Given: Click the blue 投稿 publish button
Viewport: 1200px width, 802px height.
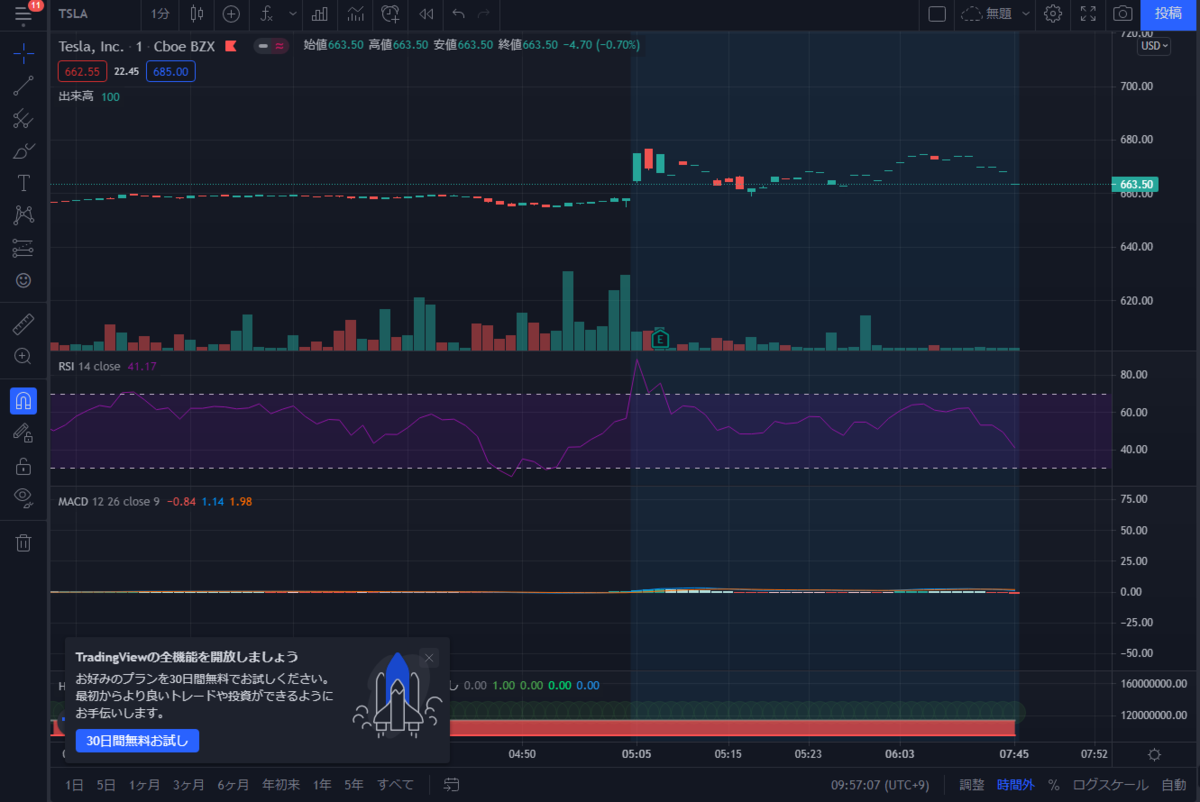Looking at the screenshot, I should click(1168, 14).
